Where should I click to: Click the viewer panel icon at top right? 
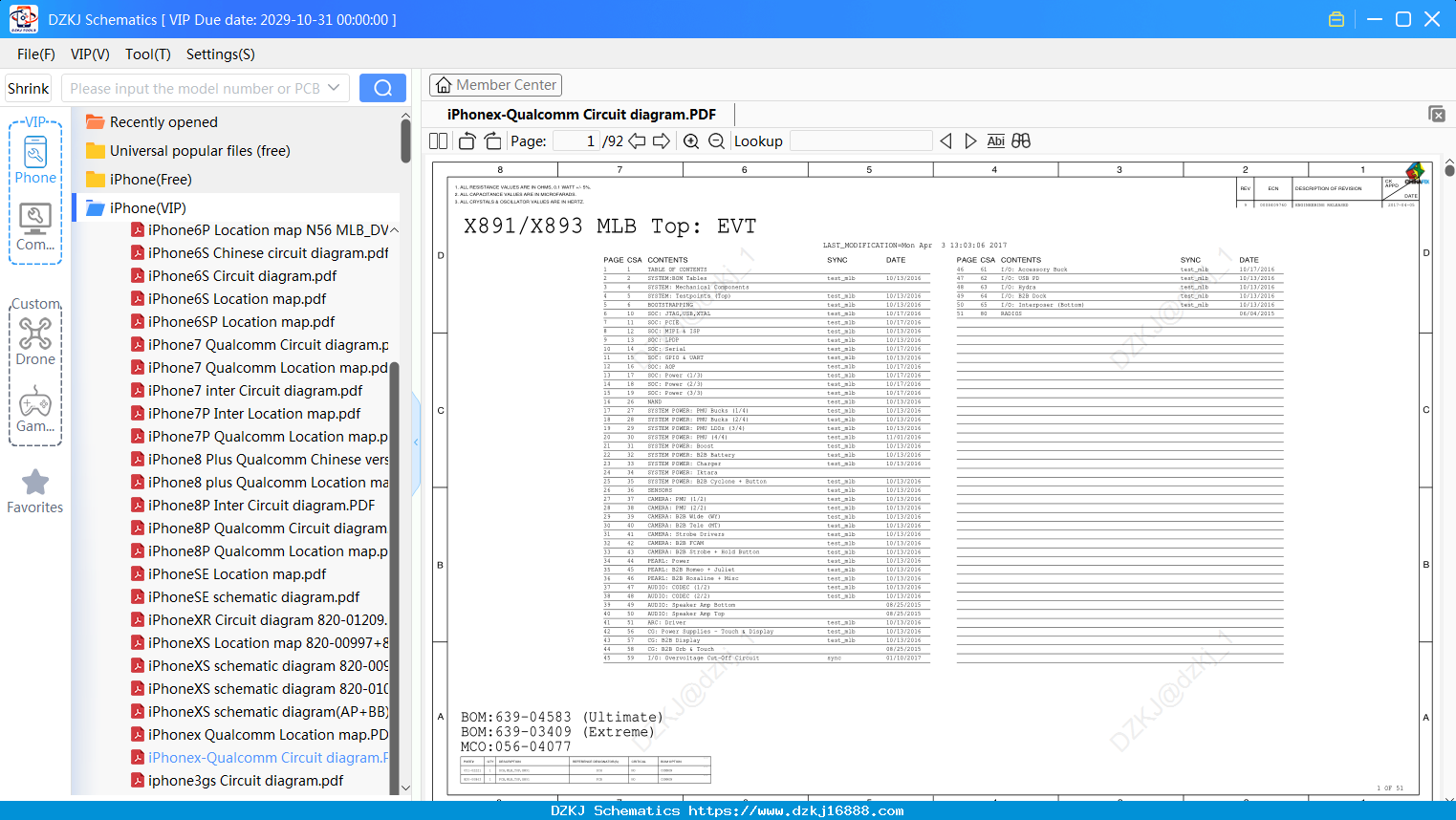pyautogui.click(x=1437, y=114)
